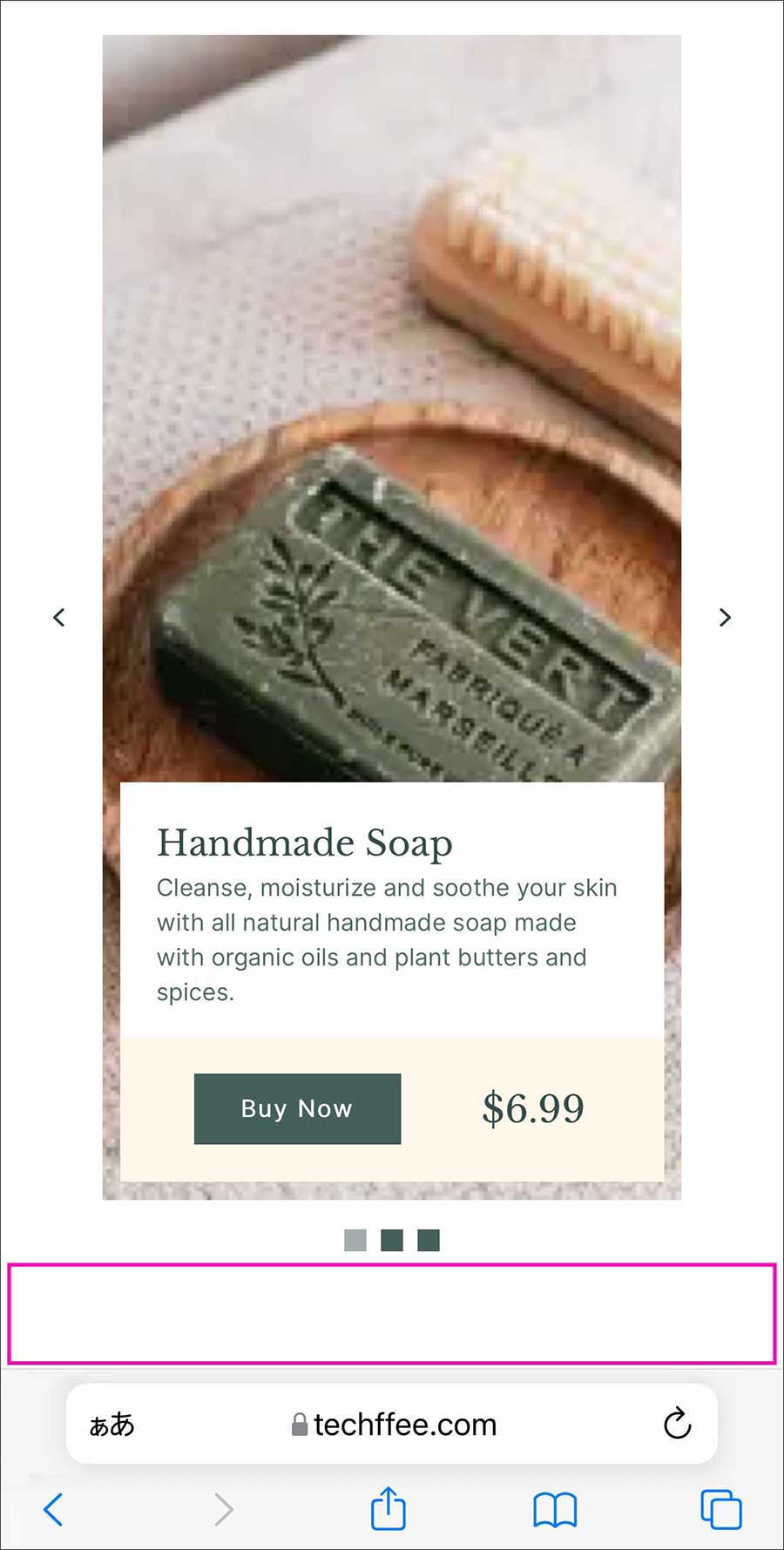This screenshot has height=1550, width=784.
Task: Select the third carousel indicator dot
Action: (x=429, y=1240)
